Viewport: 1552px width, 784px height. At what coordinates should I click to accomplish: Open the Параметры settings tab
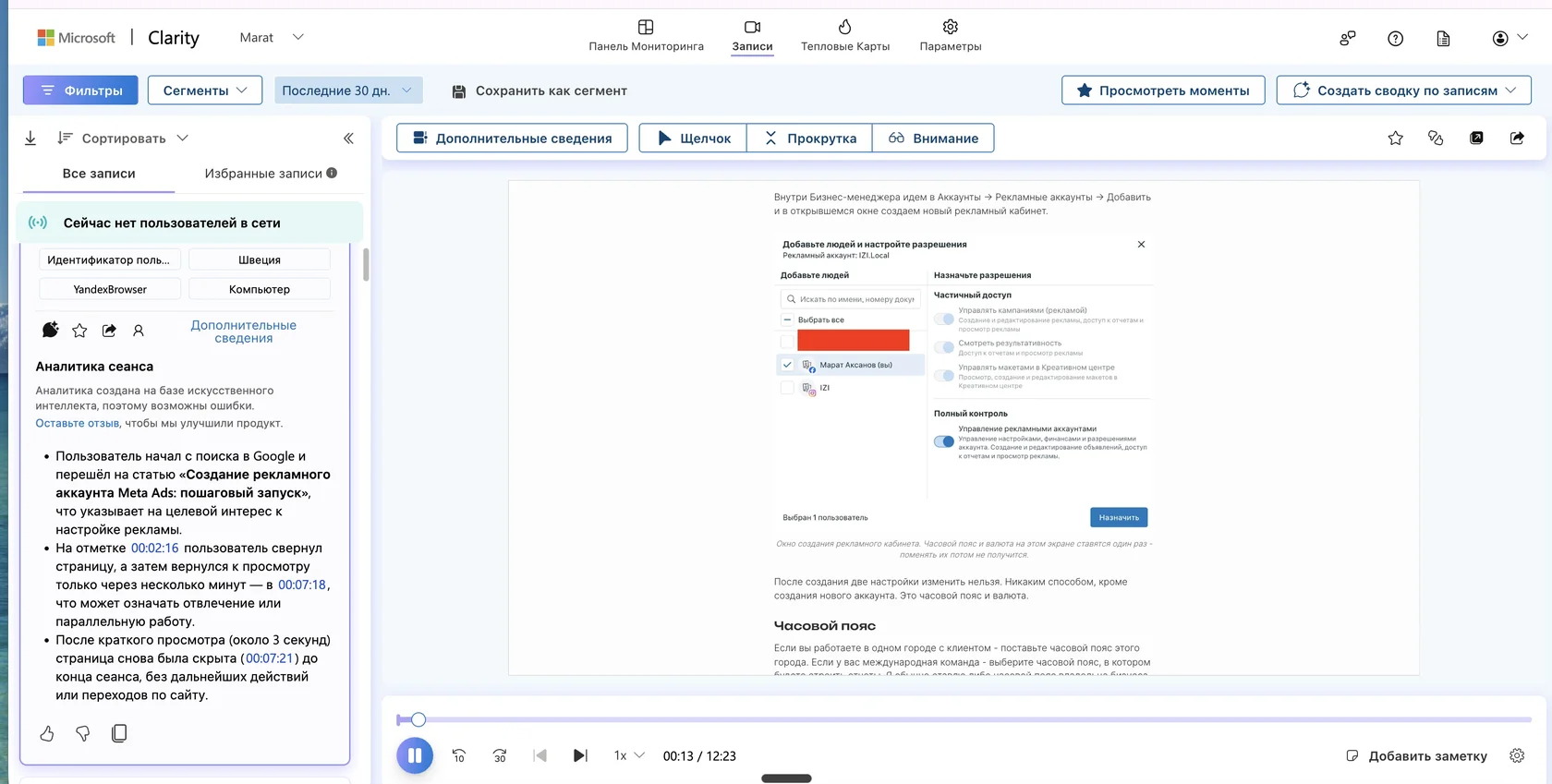[950, 36]
